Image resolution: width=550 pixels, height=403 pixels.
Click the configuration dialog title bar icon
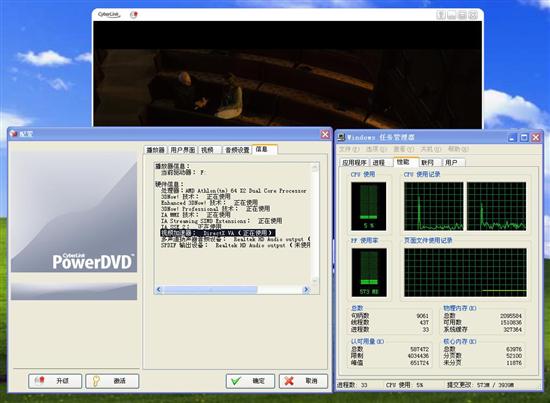14,134
